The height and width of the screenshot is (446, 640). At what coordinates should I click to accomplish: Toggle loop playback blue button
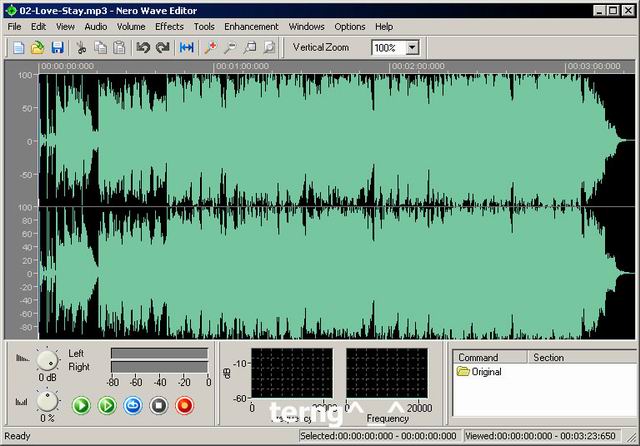133,406
